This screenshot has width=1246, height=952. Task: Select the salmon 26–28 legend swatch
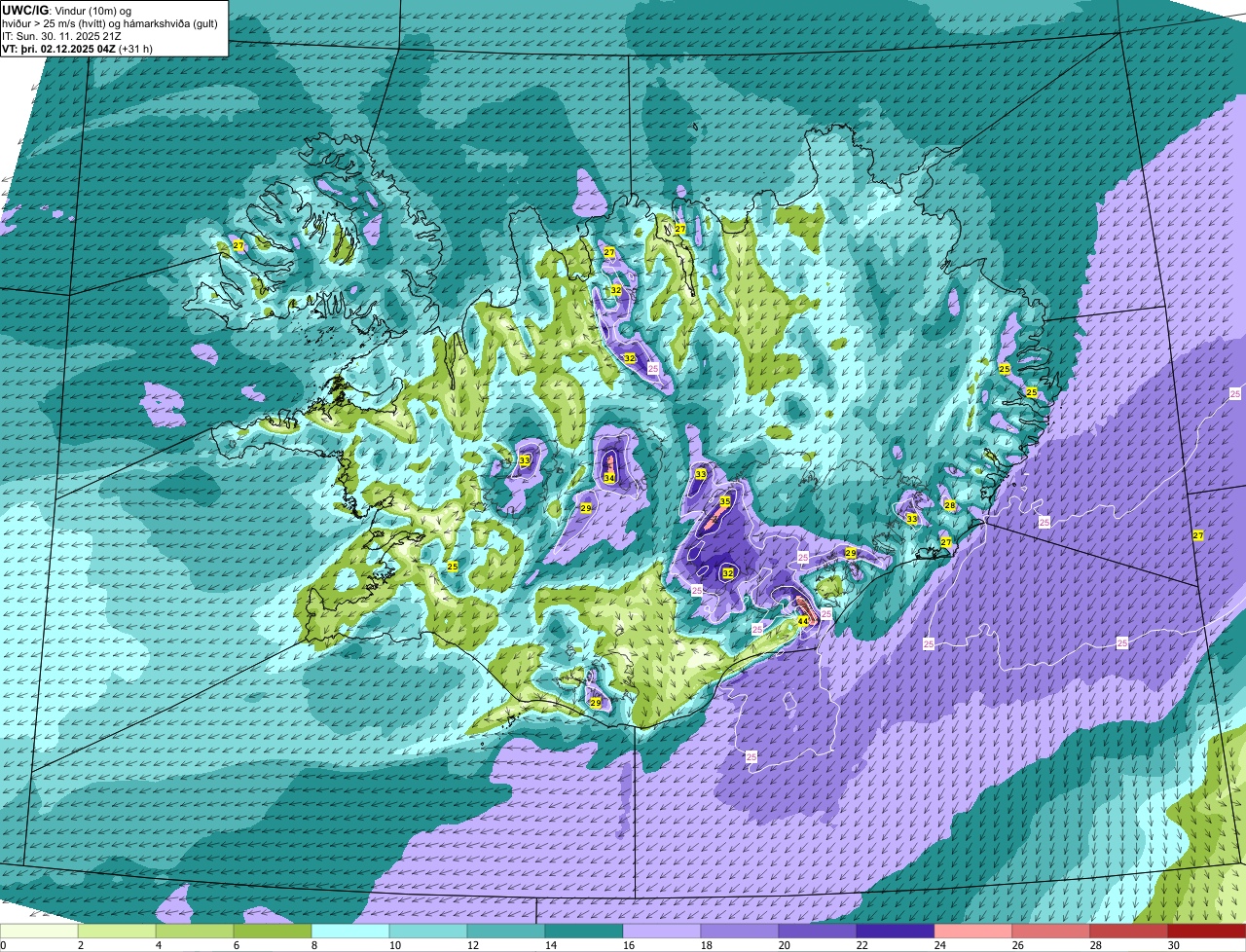coord(1051,931)
